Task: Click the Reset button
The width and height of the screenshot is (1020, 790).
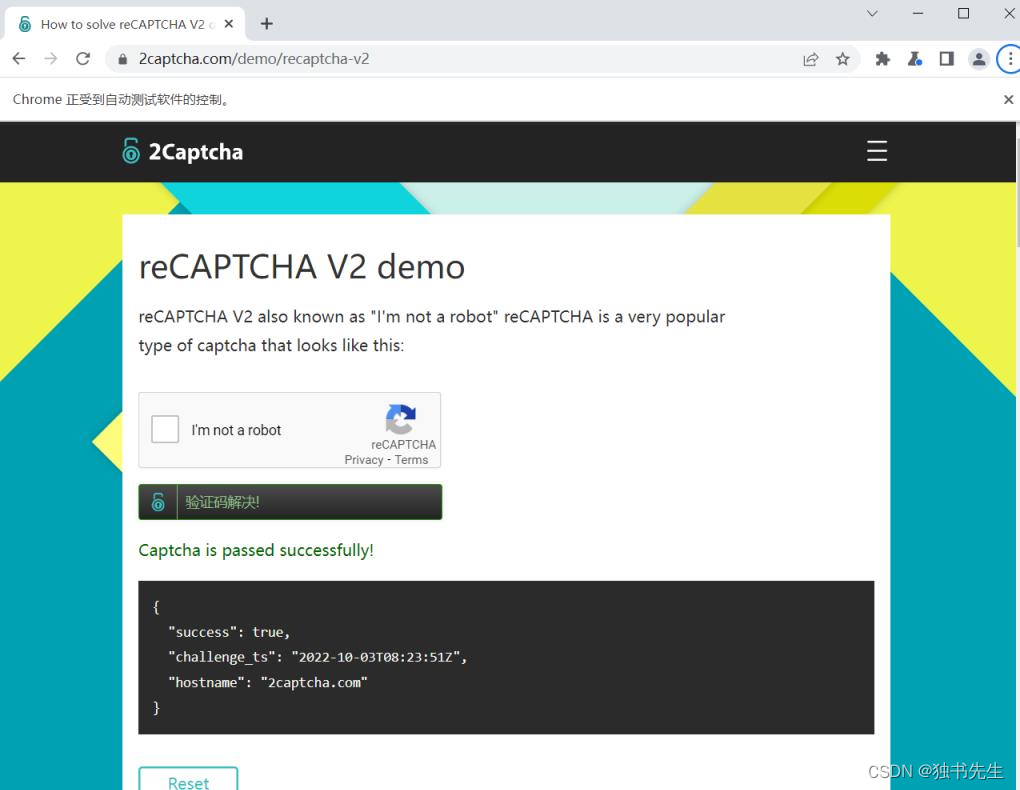Action: tap(188, 781)
